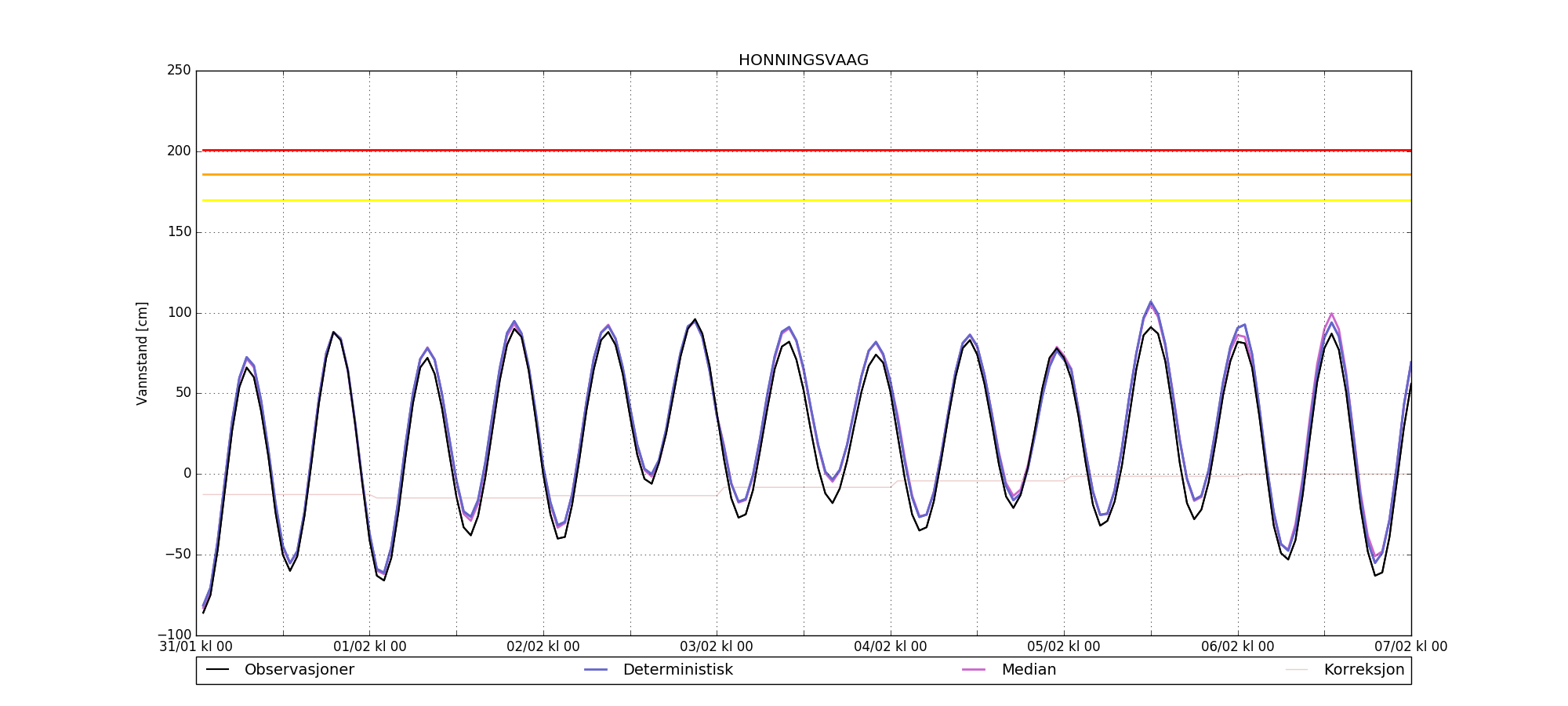Click the Vannstand [cm] y-axis label

pos(142,353)
